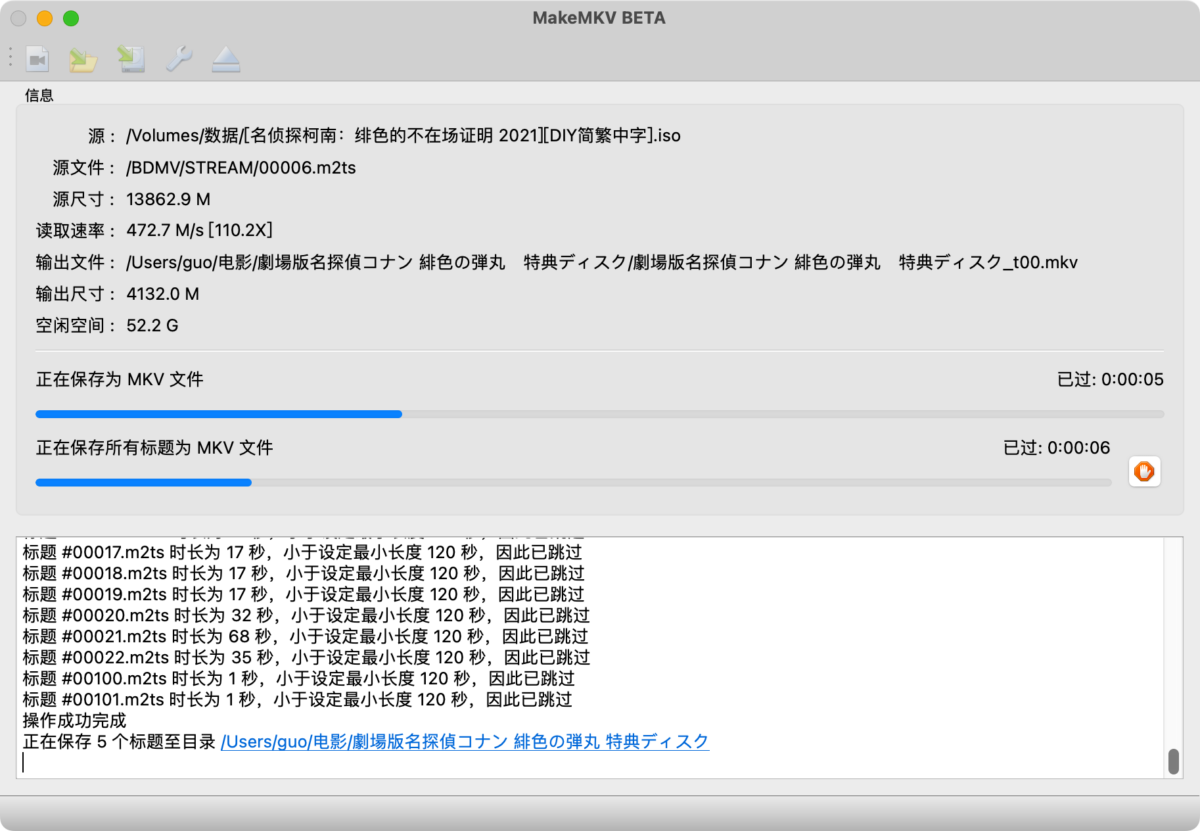Click the log line for #00021.m2ts

click(305, 636)
